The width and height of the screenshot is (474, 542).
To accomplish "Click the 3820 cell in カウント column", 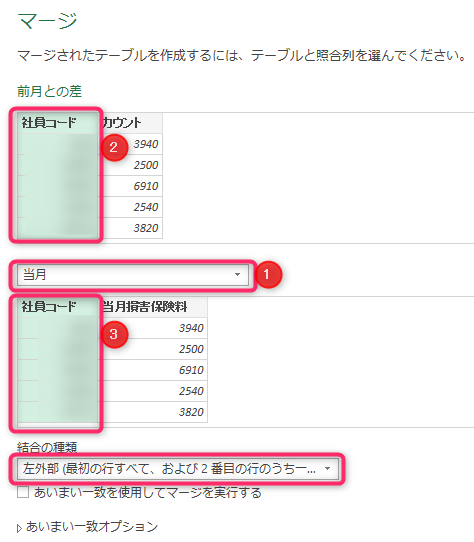I will click(146, 228).
